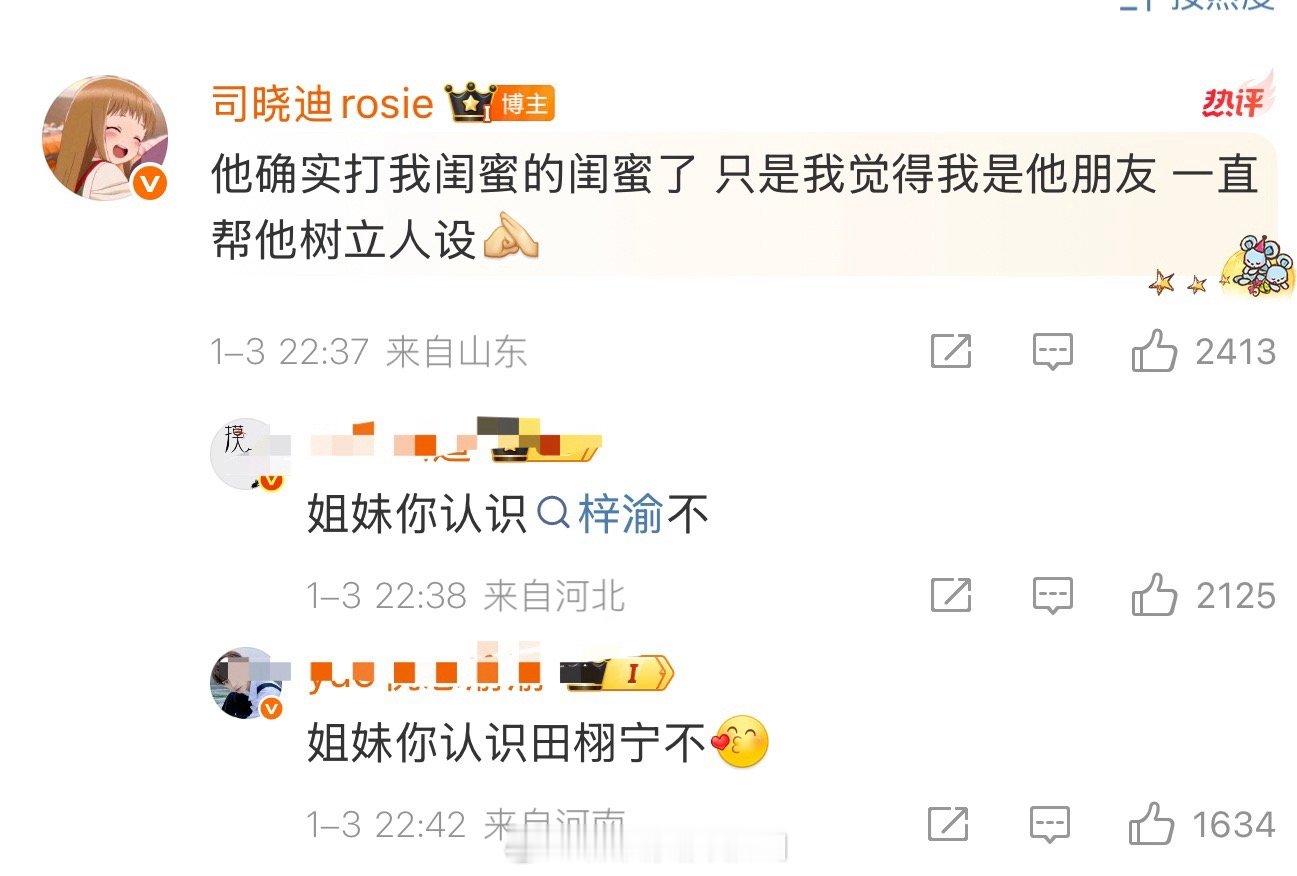Like the 司晓迪rosie comment with 2413 likes
The width and height of the screenshot is (1297, 876).
[1203, 352]
